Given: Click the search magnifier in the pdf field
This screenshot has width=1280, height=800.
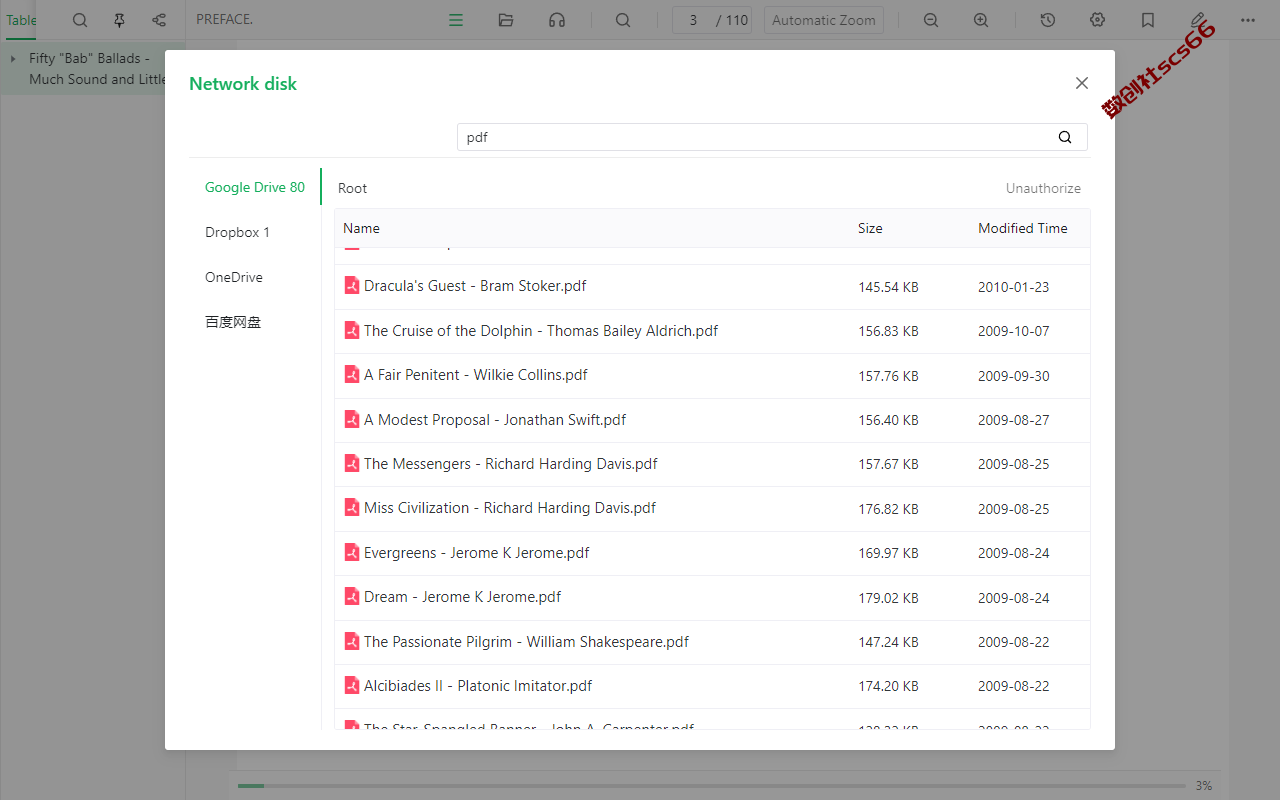Looking at the screenshot, I should 1065,137.
